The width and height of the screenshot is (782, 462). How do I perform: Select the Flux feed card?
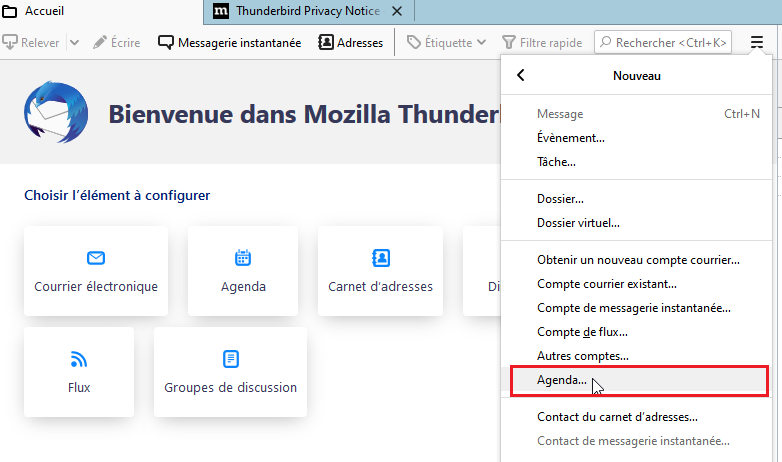pos(79,372)
